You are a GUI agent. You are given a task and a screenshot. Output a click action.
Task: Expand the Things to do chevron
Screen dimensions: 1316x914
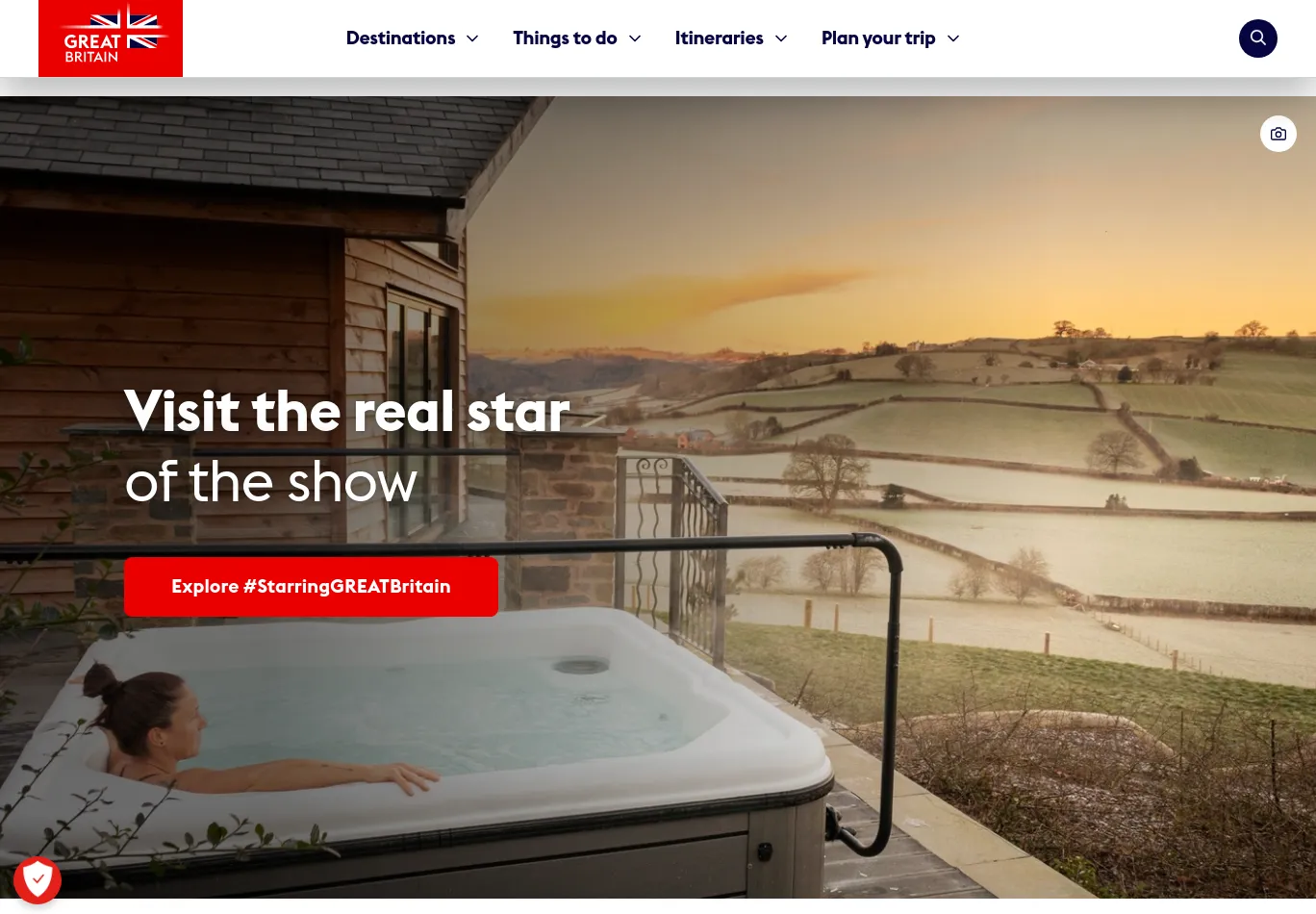click(635, 38)
